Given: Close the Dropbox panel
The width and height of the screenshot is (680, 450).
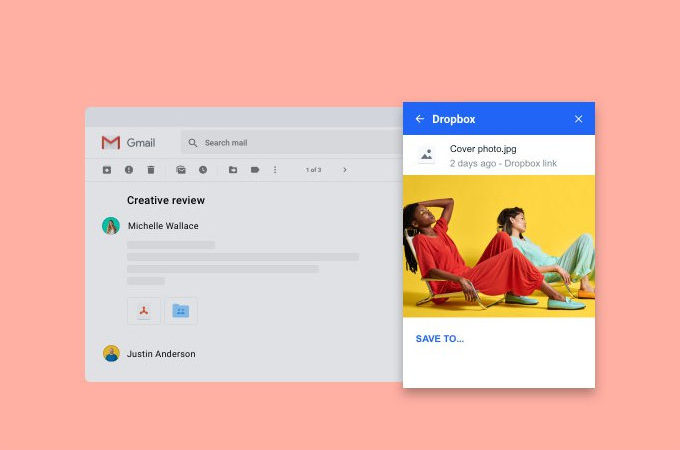Looking at the screenshot, I should pos(579,119).
